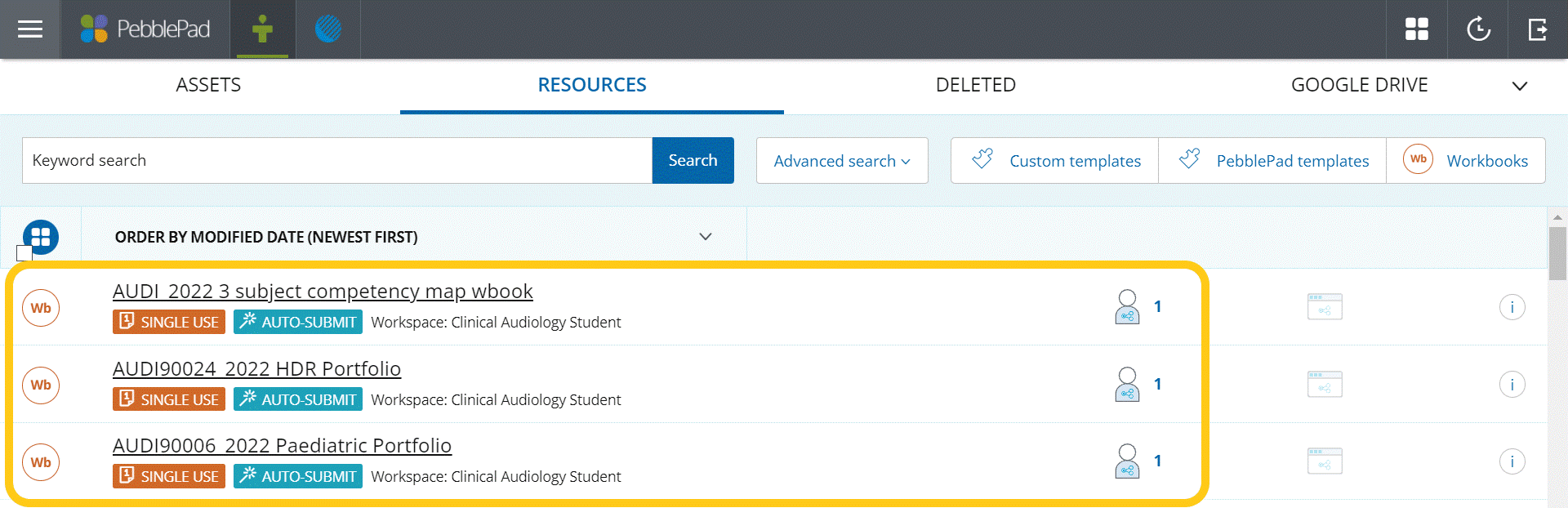
Task: Click Wb icon for HDR Portfolio
Action: pyautogui.click(x=41, y=385)
